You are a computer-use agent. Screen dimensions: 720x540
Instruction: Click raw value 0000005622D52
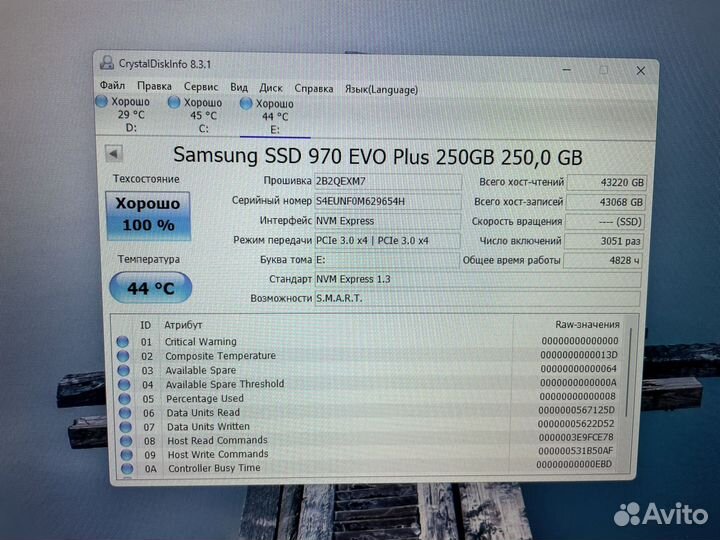tap(575, 423)
